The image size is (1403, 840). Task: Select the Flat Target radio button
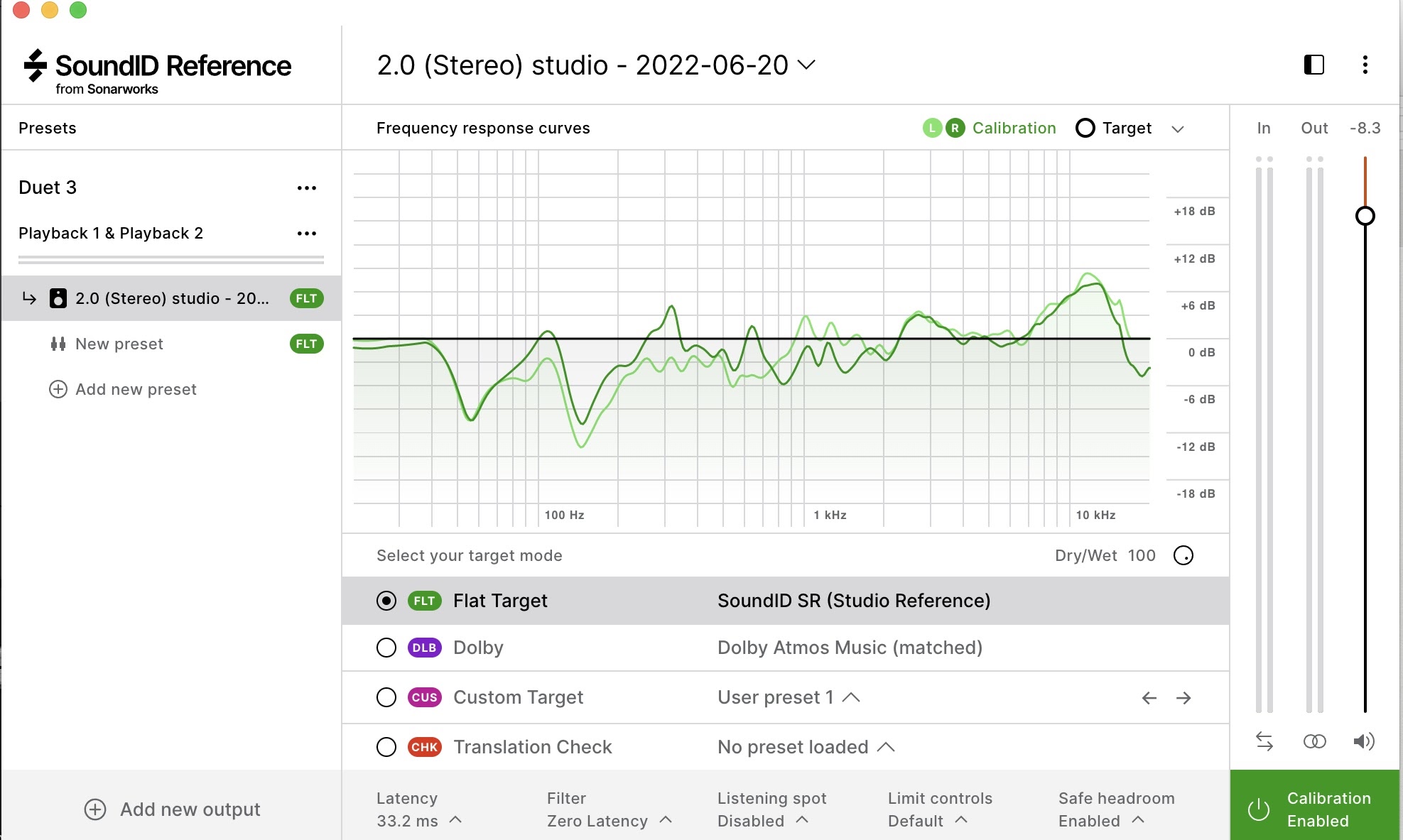pyautogui.click(x=386, y=600)
